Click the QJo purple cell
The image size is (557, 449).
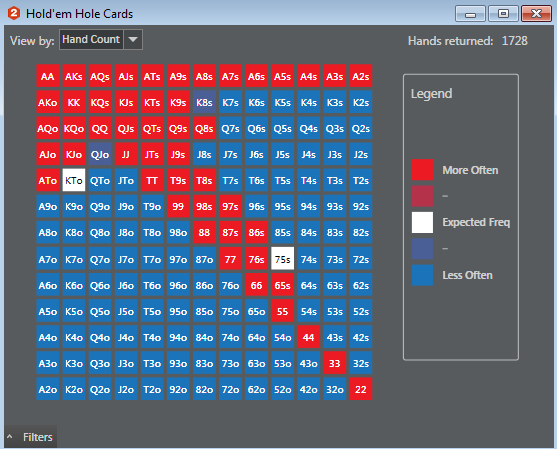(x=100, y=154)
